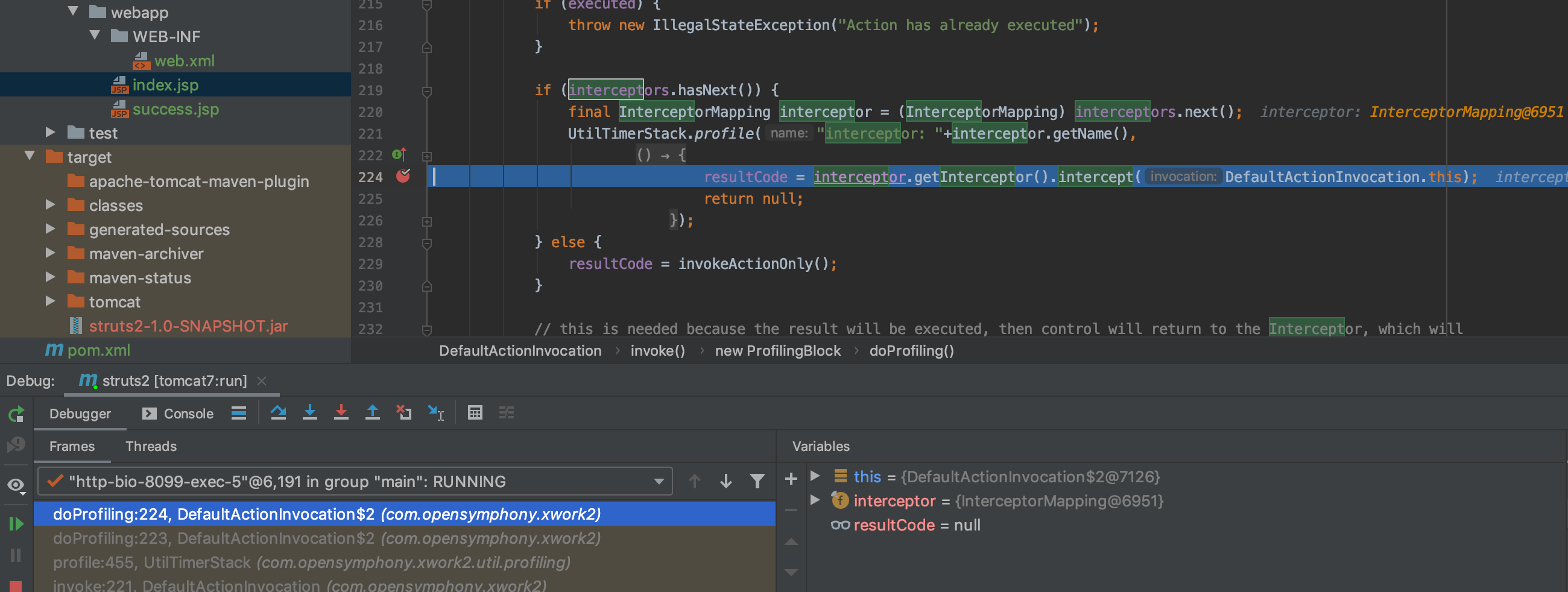Click new ProfilingBlock breadcrumb
The height and width of the screenshot is (592, 1568).
tap(777, 350)
